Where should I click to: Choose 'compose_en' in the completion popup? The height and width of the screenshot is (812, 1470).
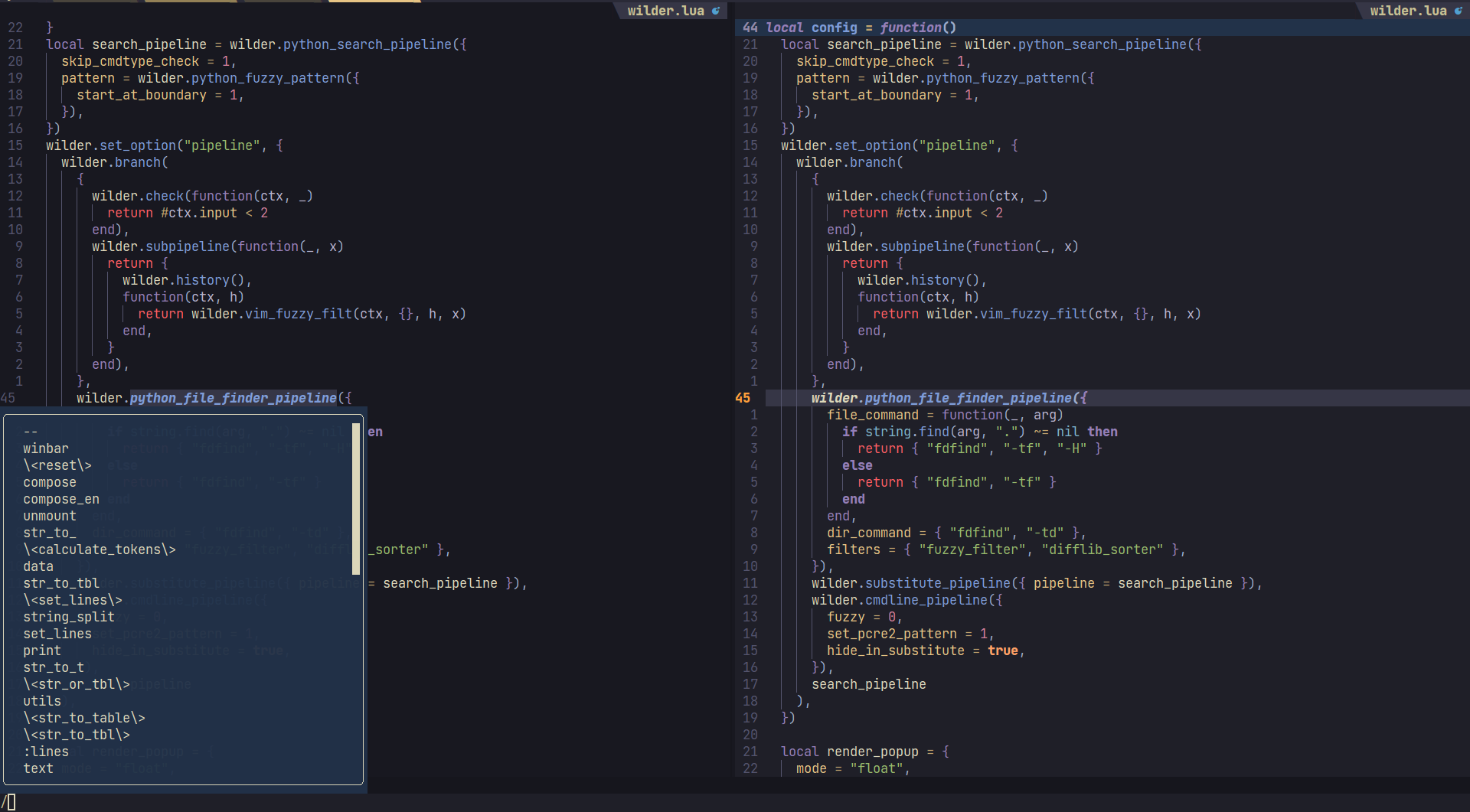coord(61,499)
